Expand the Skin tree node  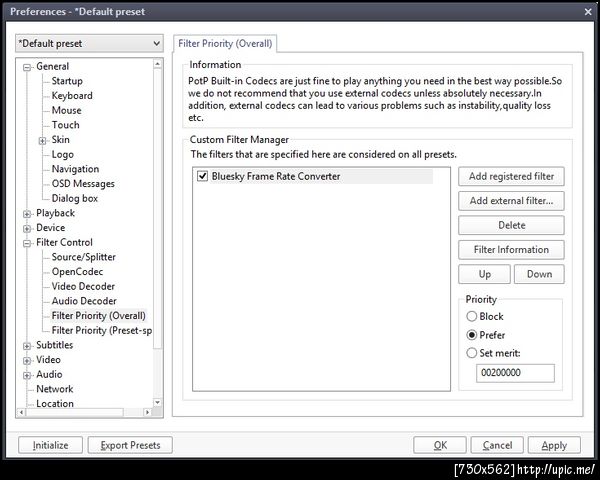42,140
